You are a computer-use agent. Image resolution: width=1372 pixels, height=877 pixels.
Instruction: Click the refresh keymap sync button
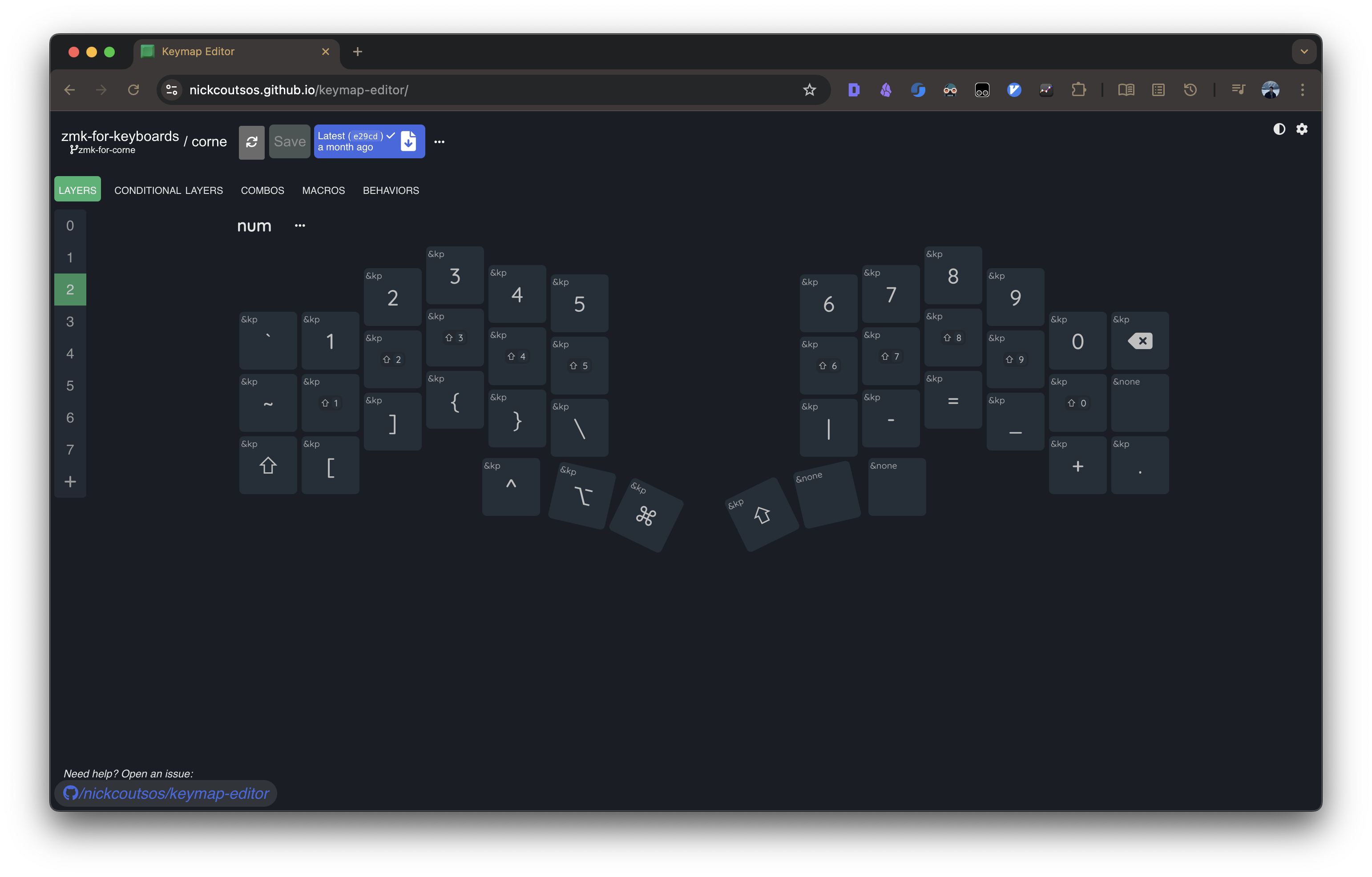[251, 142]
